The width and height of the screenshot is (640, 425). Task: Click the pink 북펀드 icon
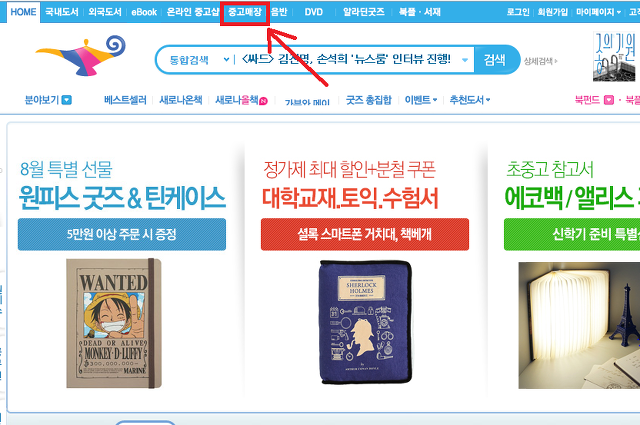[x=609, y=100]
